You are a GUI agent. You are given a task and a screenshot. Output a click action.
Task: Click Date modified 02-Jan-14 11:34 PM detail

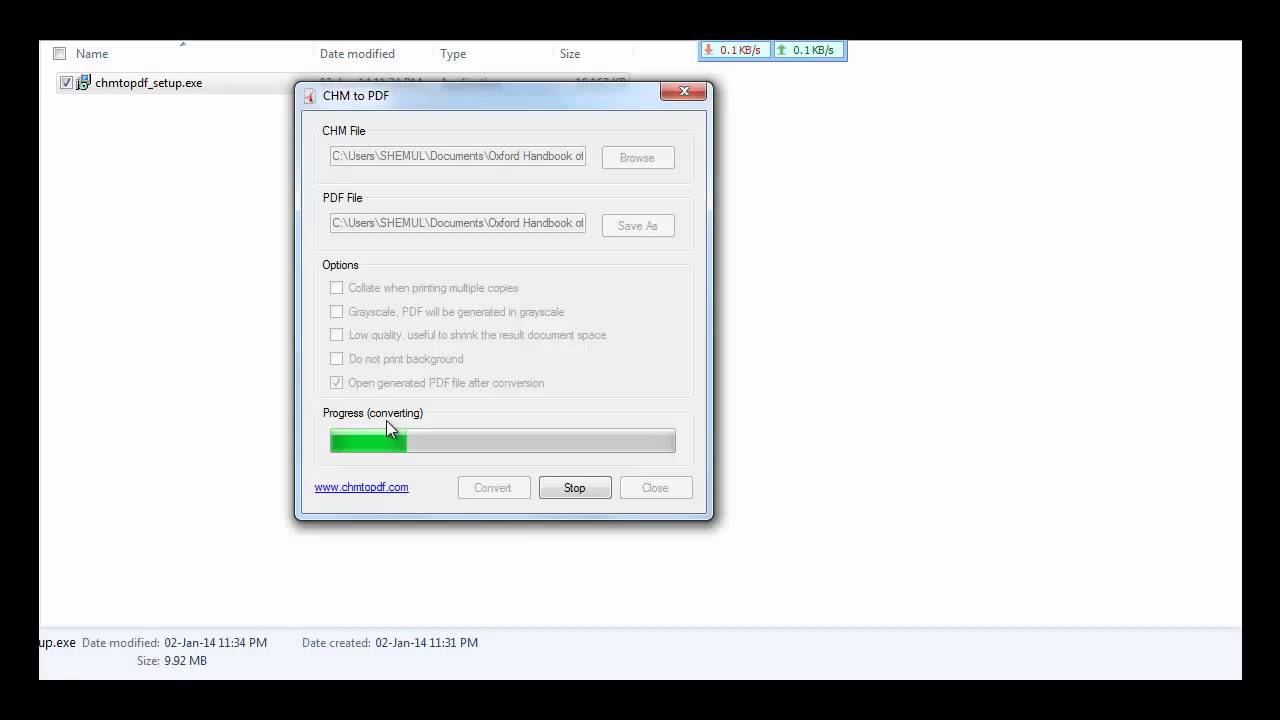pyautogui.click(x=174, y=643)
